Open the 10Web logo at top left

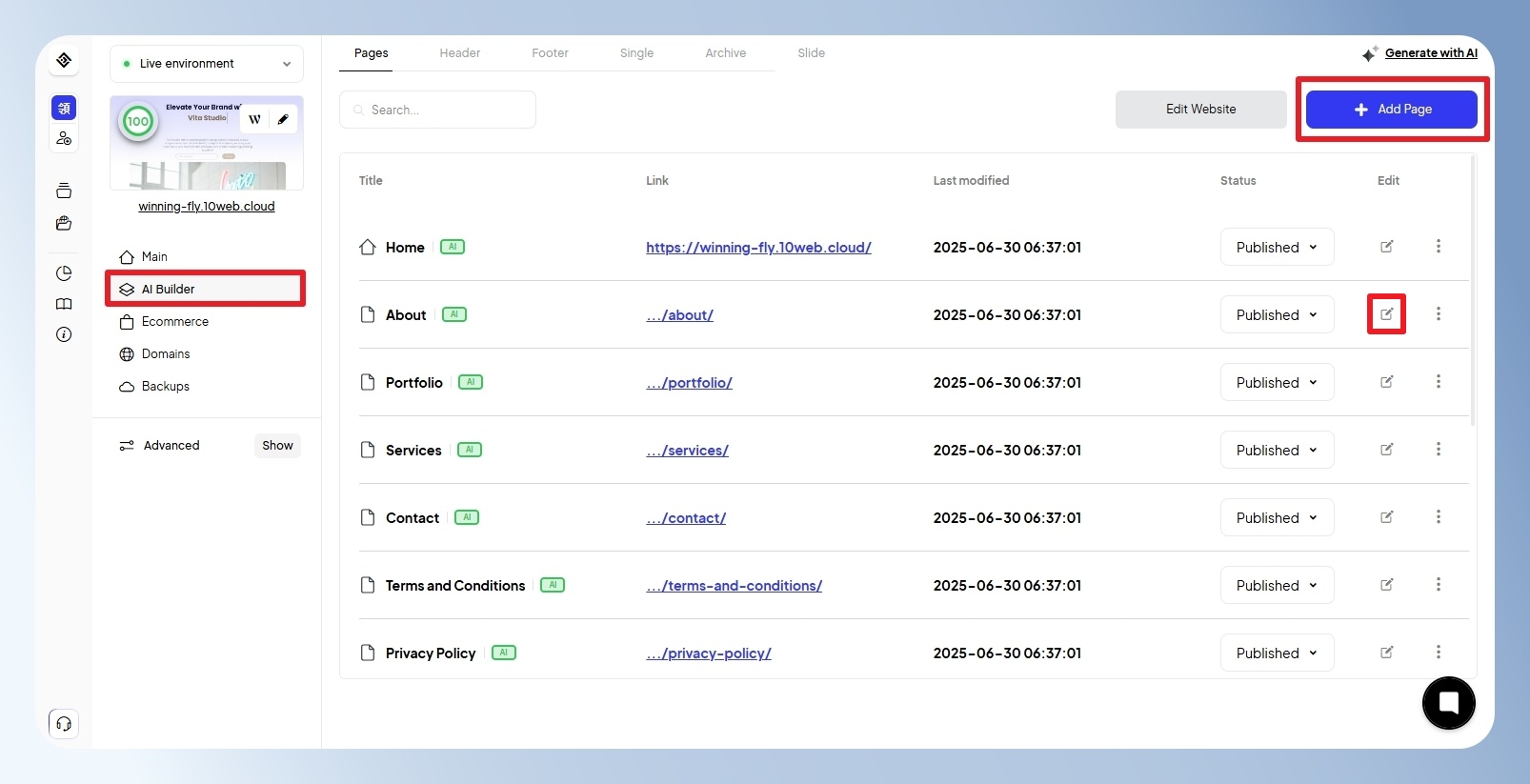(64, 60)
